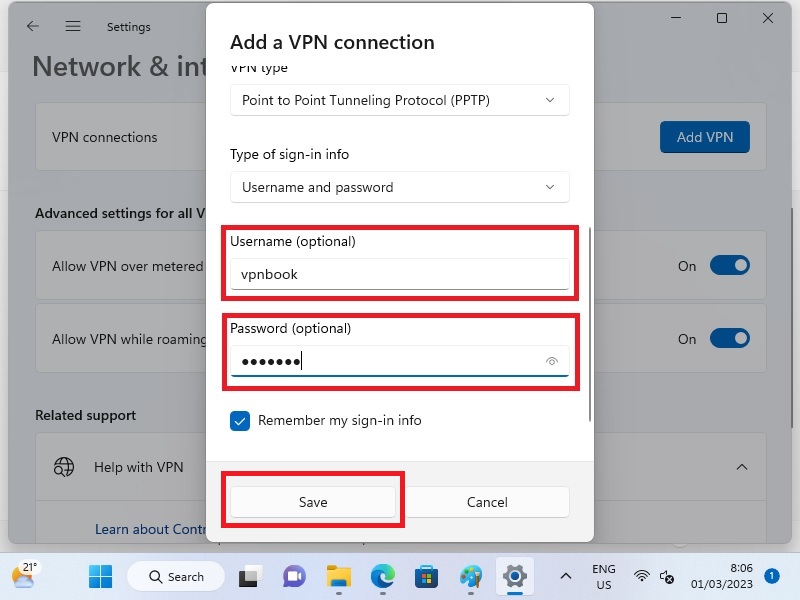The image size is (800, 600).
Task: Click the Username text field
Action: (x=399, y=274)
